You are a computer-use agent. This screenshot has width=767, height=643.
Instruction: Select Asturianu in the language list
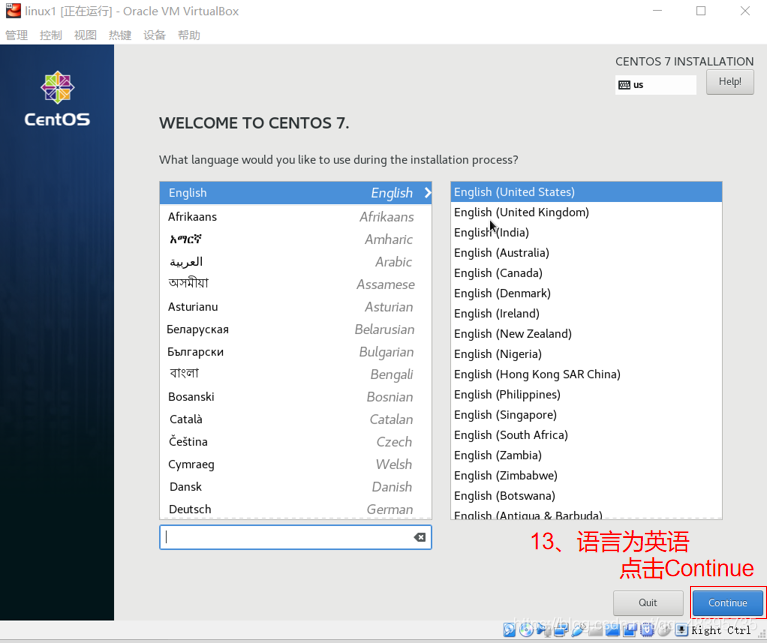[295, 307]
